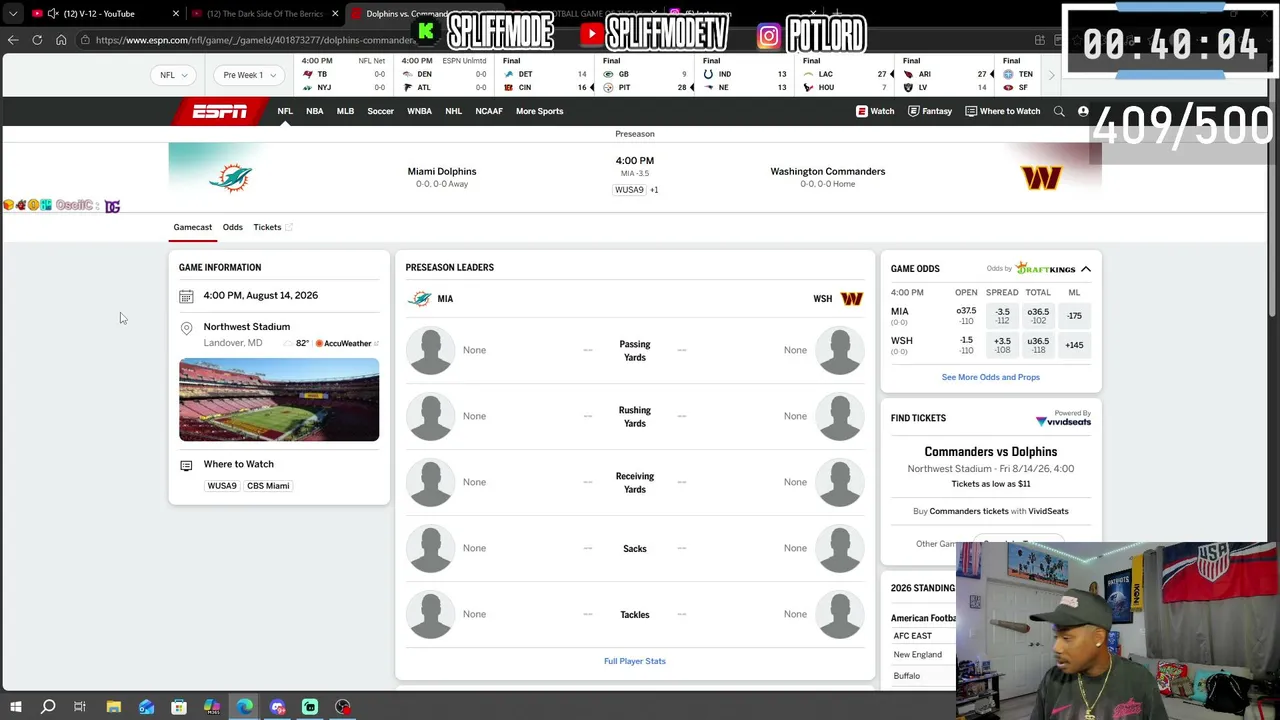Viewport: 1280px width, 720px height.
Task: Open Full Player Stats
Action: (x=635, y=661)
